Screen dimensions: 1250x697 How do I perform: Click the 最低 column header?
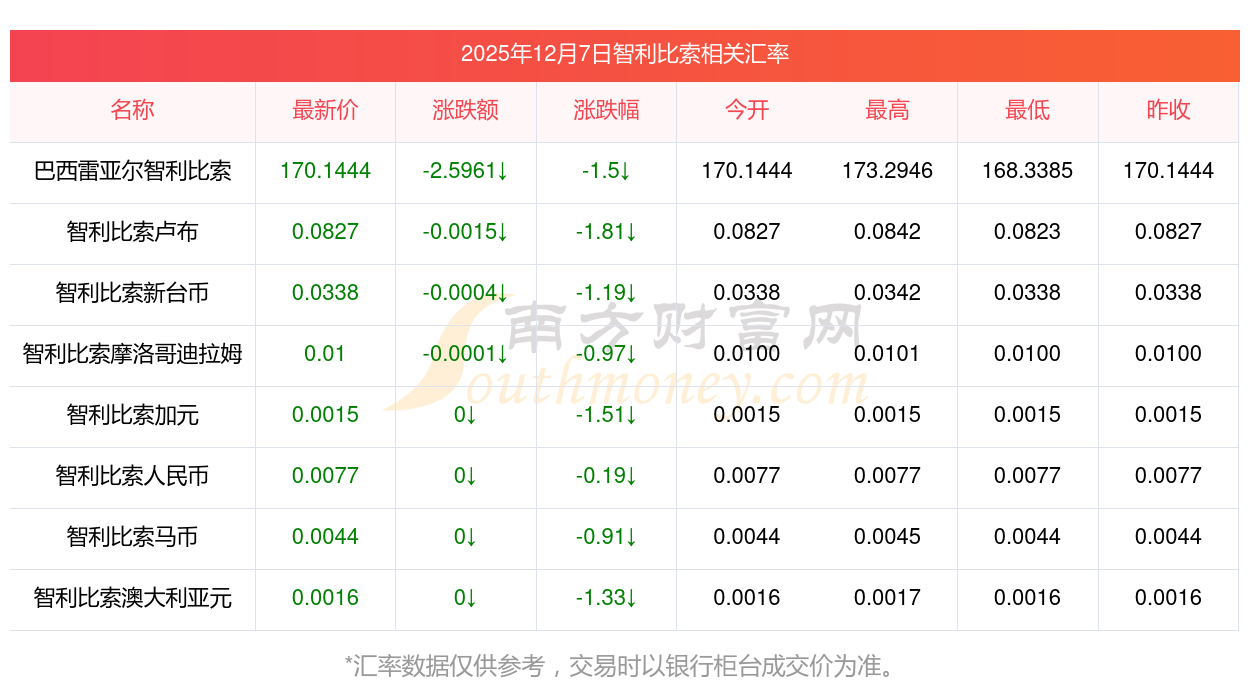click(x=1027, y=110)
